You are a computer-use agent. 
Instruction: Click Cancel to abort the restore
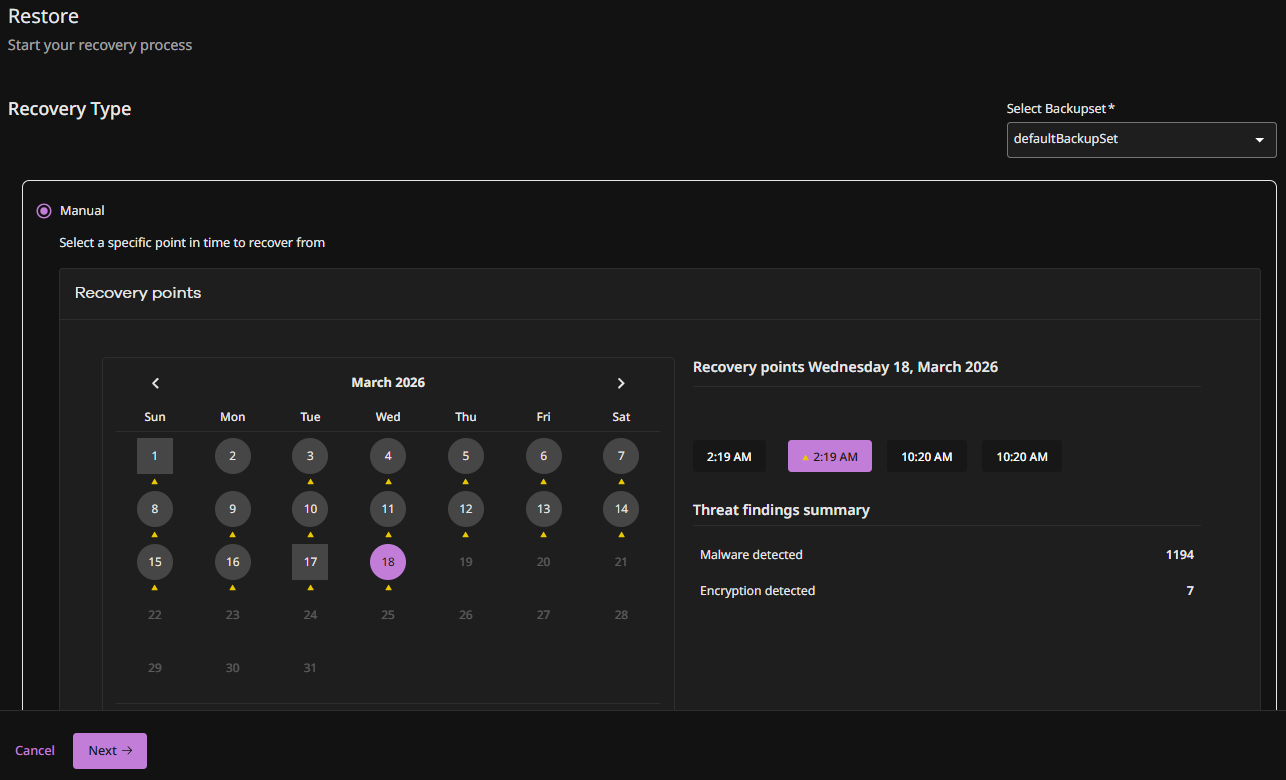coord(35,750)
